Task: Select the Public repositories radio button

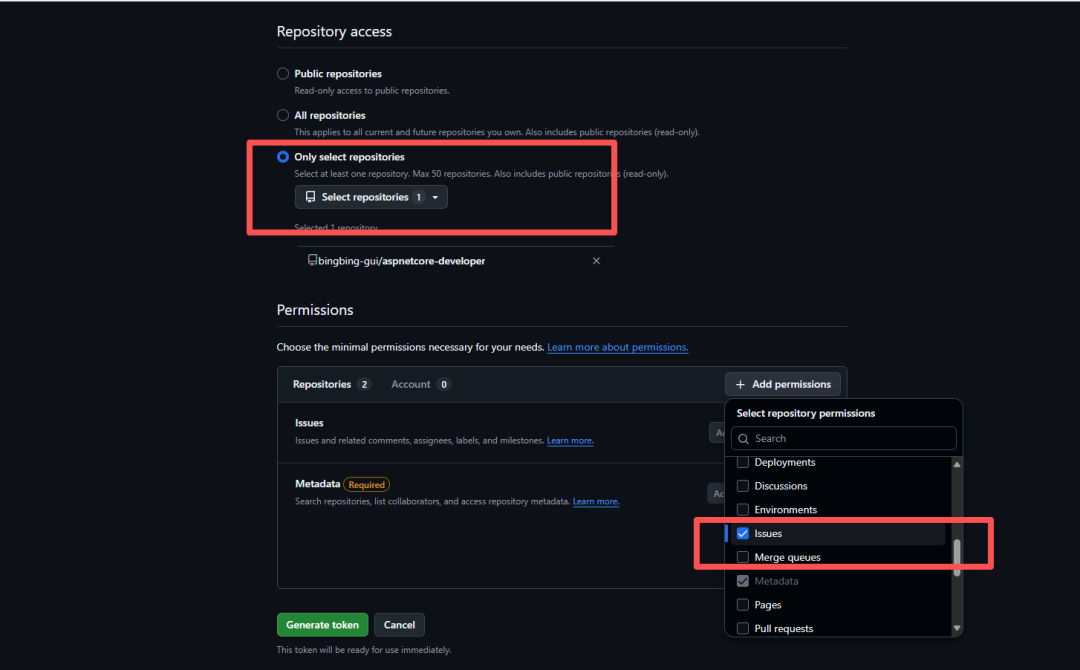Action: [283, 73]
